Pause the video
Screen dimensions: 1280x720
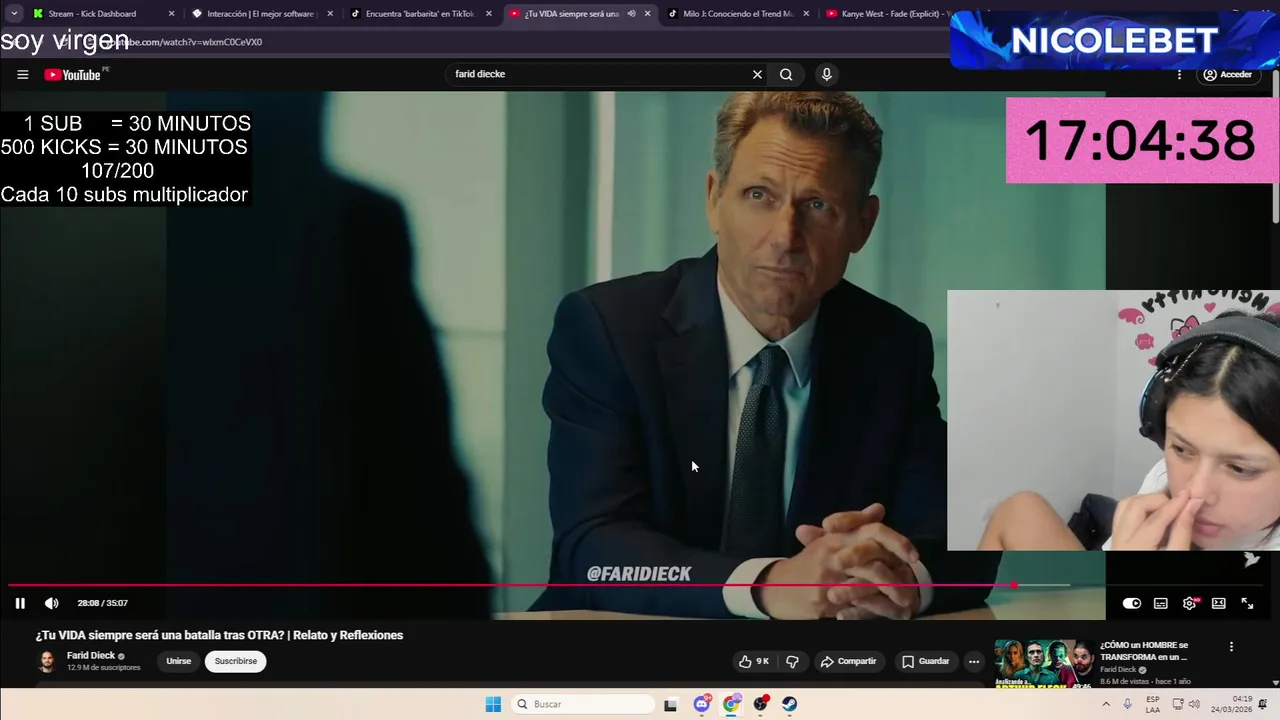tap(20, 603)
